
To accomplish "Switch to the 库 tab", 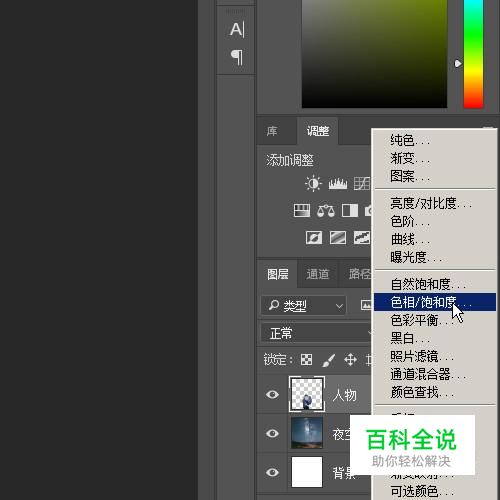I will pyautogui.click(x=272, y=131).
